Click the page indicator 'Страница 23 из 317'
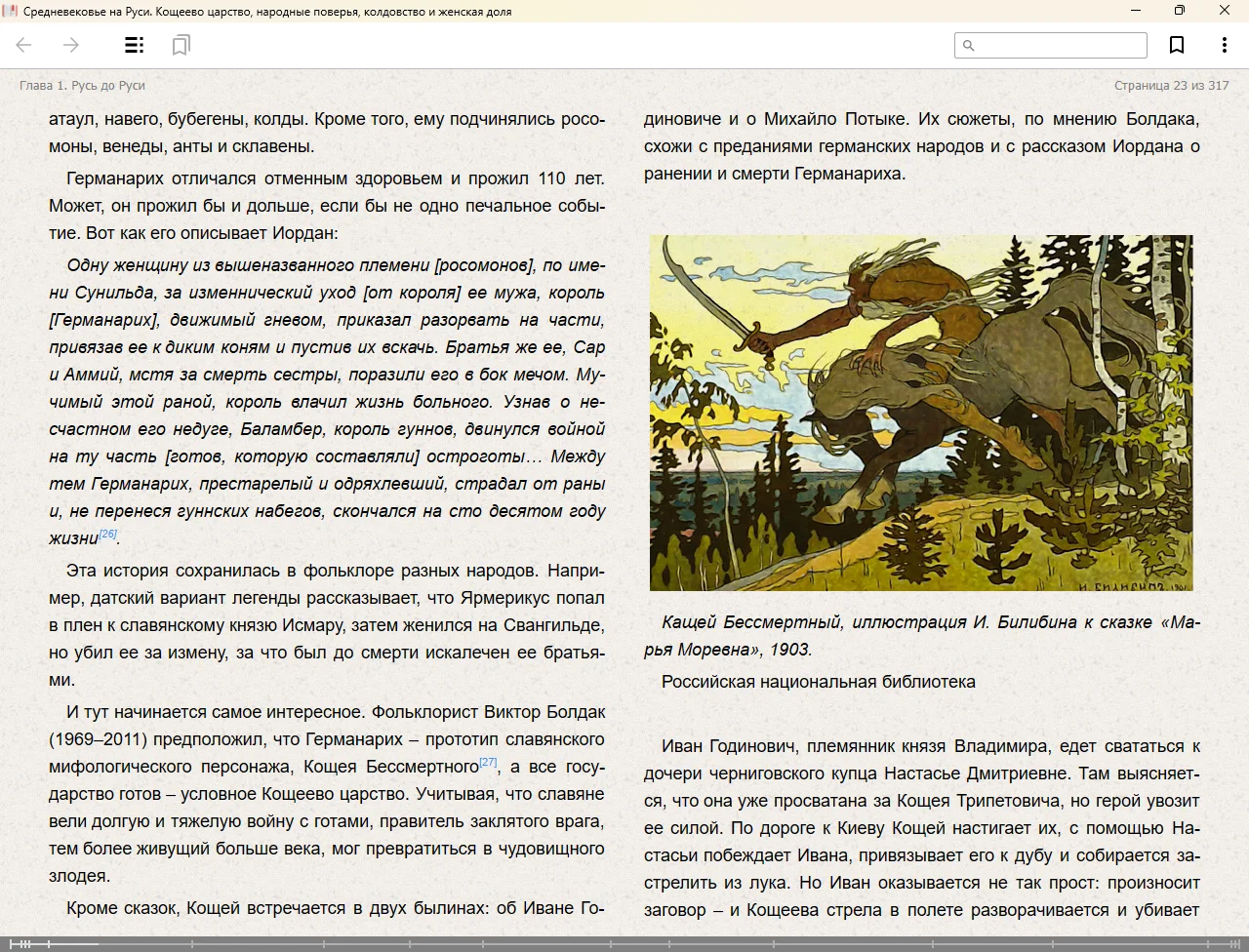Image resolution: width=1249 pixels, height=952 pixels. (1171, 86)
